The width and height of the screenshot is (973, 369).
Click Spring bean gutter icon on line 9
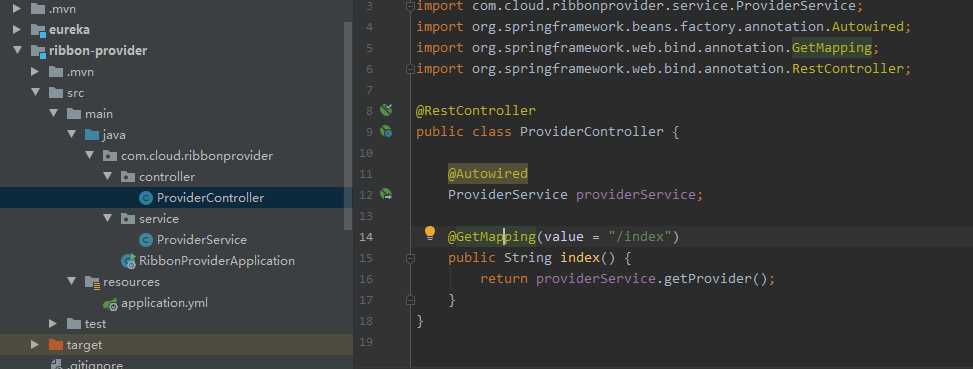[386, 131]
